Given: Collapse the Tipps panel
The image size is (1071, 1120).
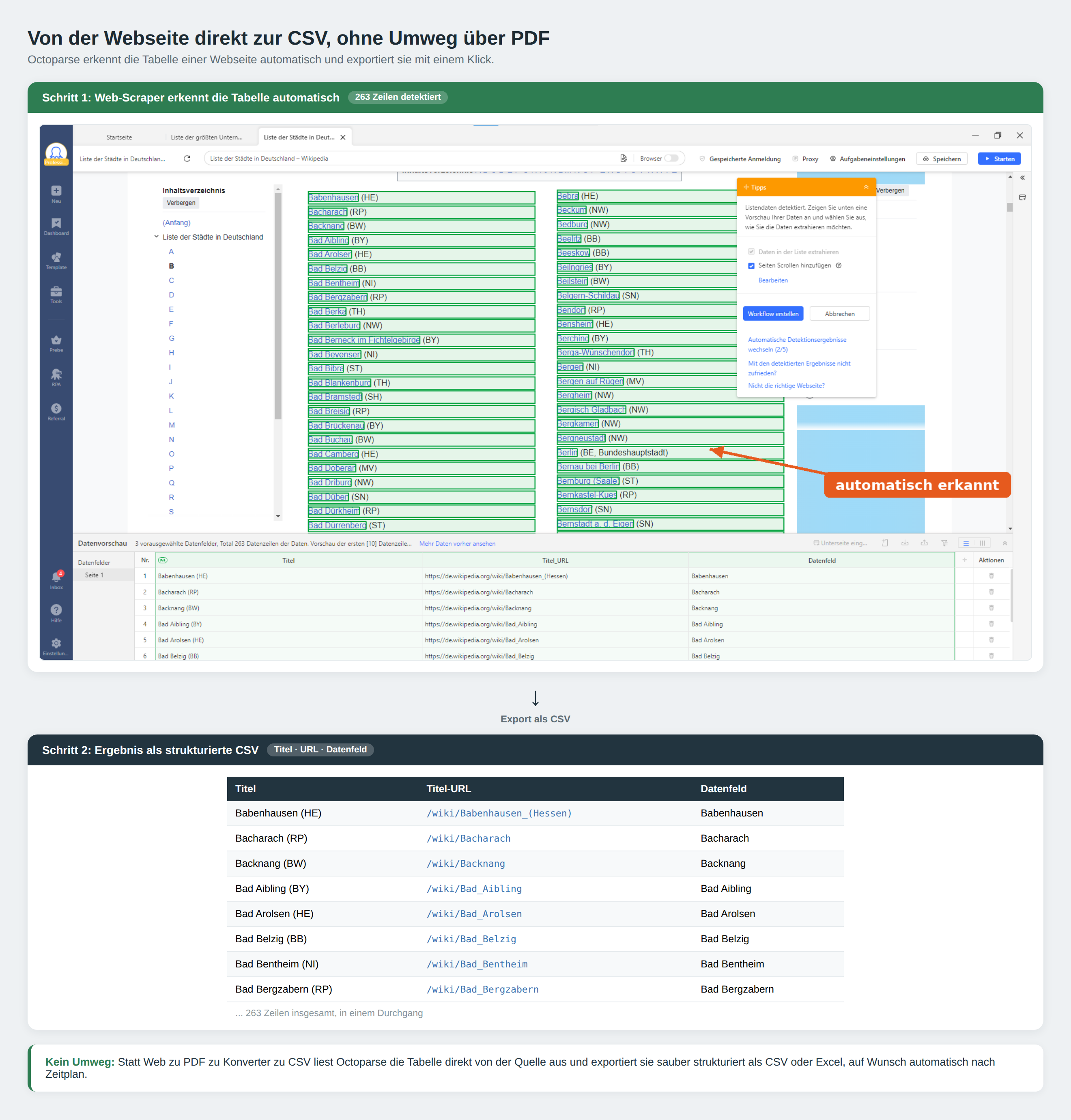Looking at the screenshot, I should tap(865, 187).
